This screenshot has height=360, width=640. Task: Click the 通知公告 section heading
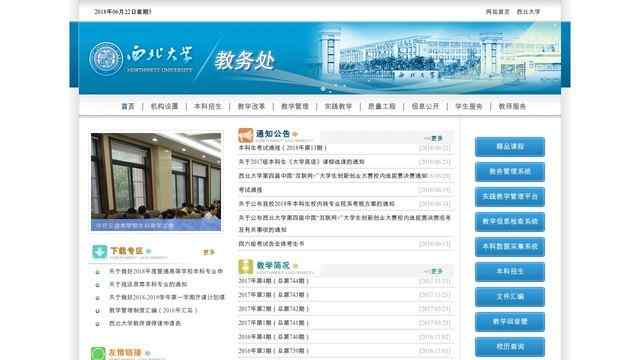(x=273, y=134)
